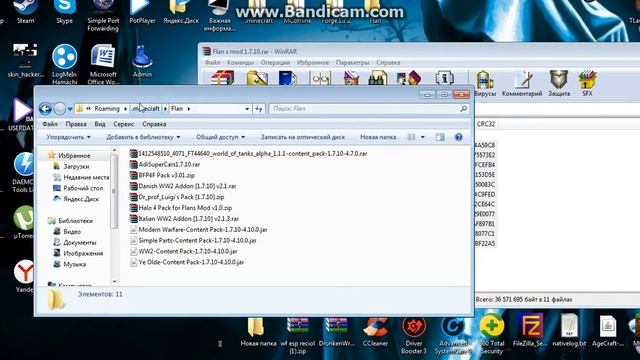Open WinRAR's Параметры menu
Screen dimensions: 640x360
pos(352,62)
